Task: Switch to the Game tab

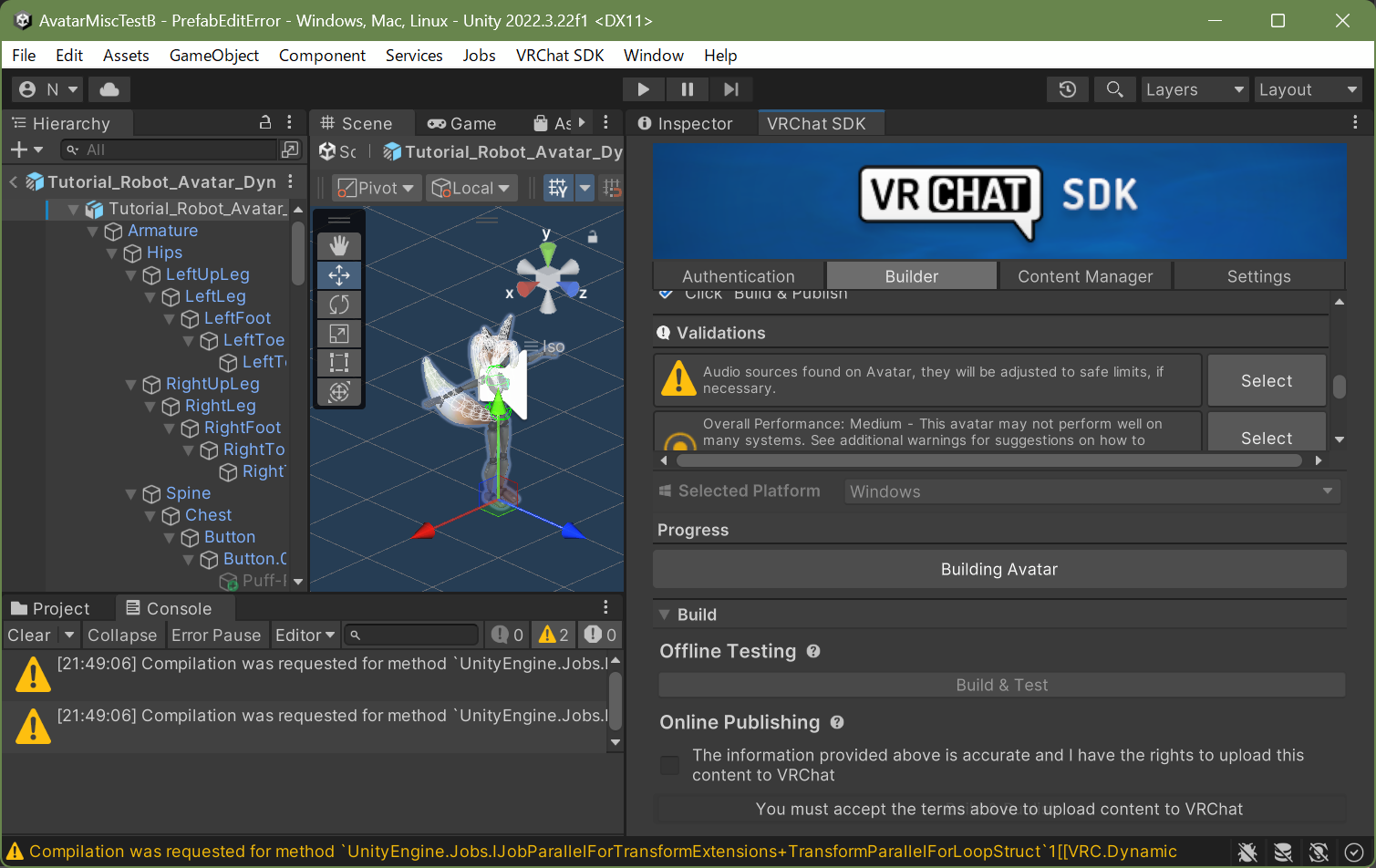Action: (x=462, y=123)
